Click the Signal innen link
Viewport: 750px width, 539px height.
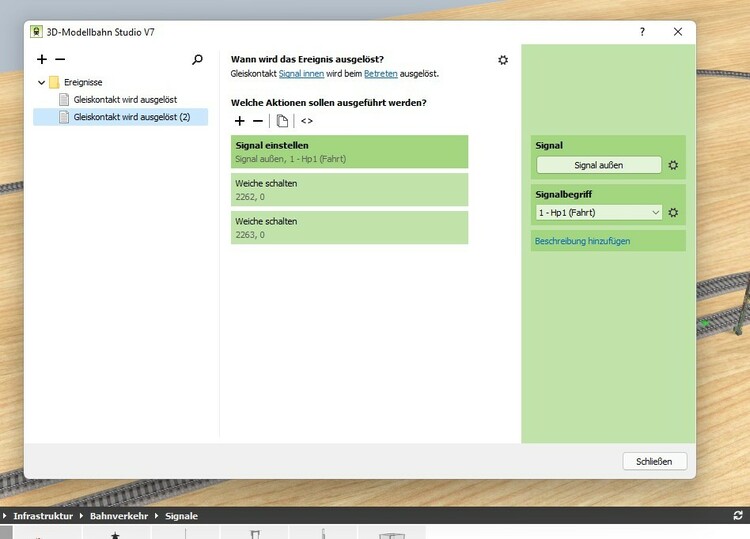coord(301,74)
